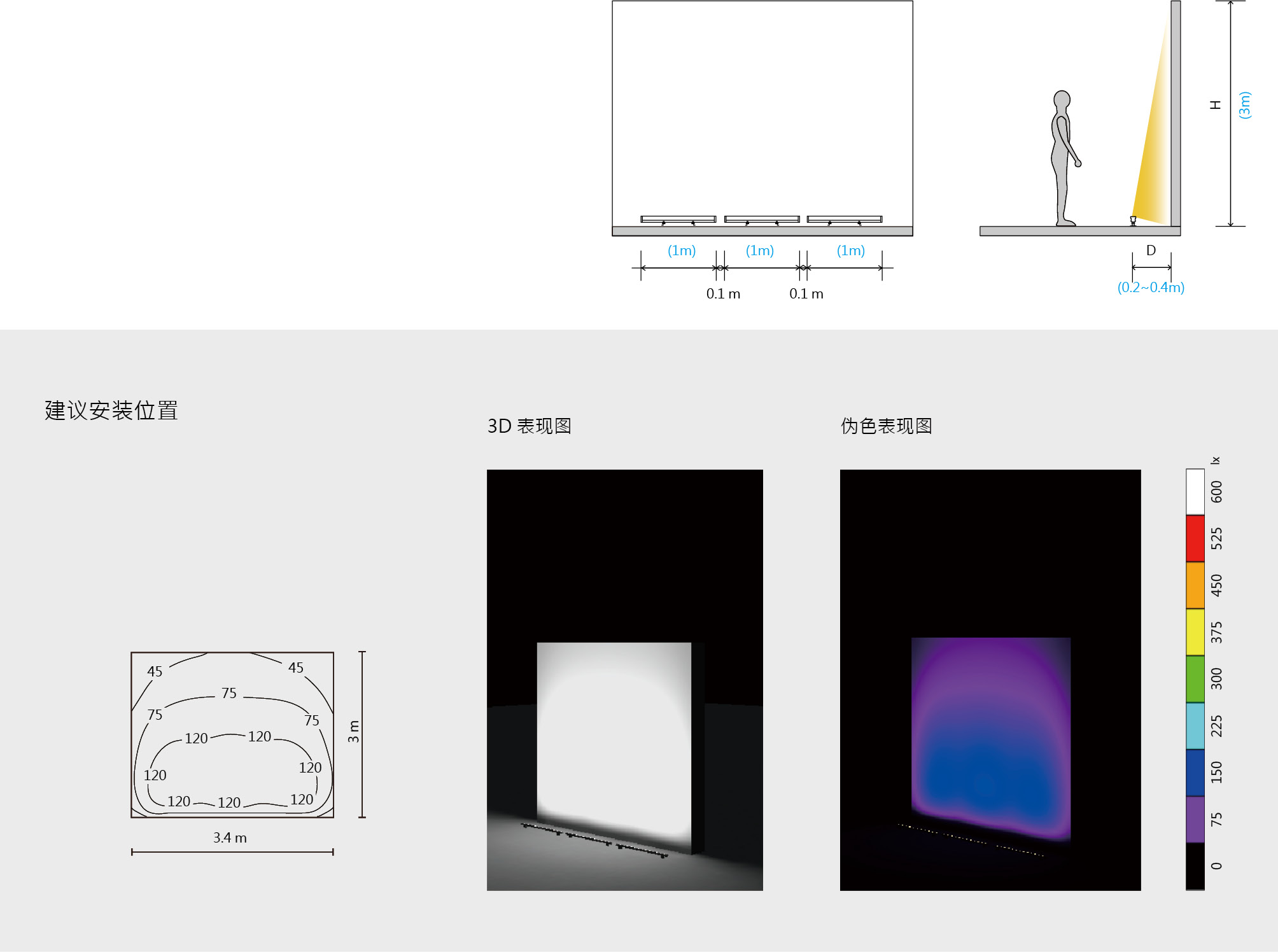Click the bottom-center '120' contour value
Viewport: 1278px width, 952px height.
[229, 802]
